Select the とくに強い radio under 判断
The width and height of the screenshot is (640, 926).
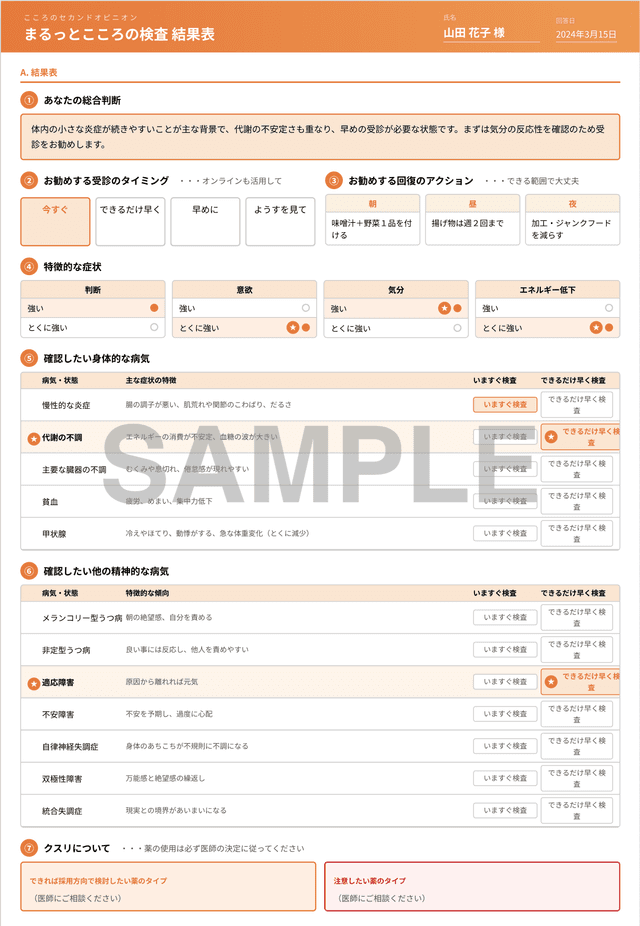tap(154, 327)
